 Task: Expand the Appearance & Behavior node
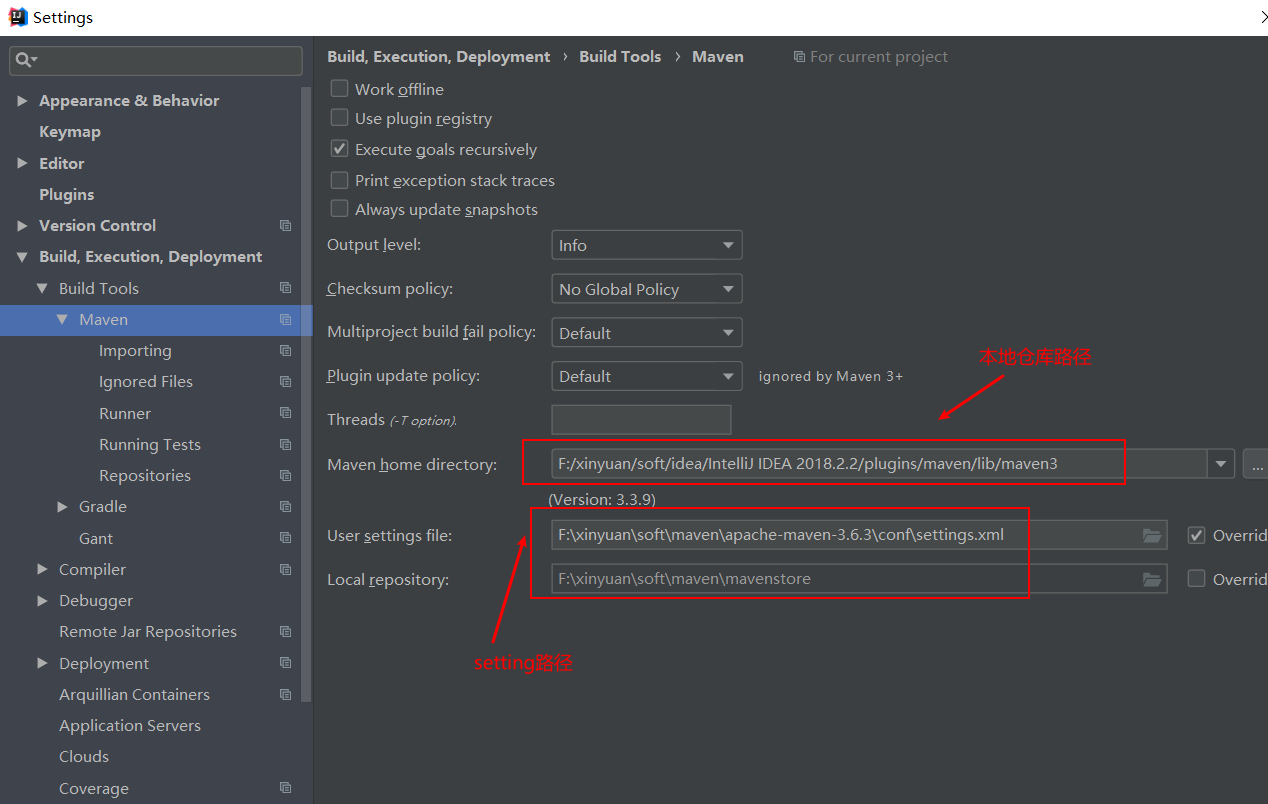[22, 101]
